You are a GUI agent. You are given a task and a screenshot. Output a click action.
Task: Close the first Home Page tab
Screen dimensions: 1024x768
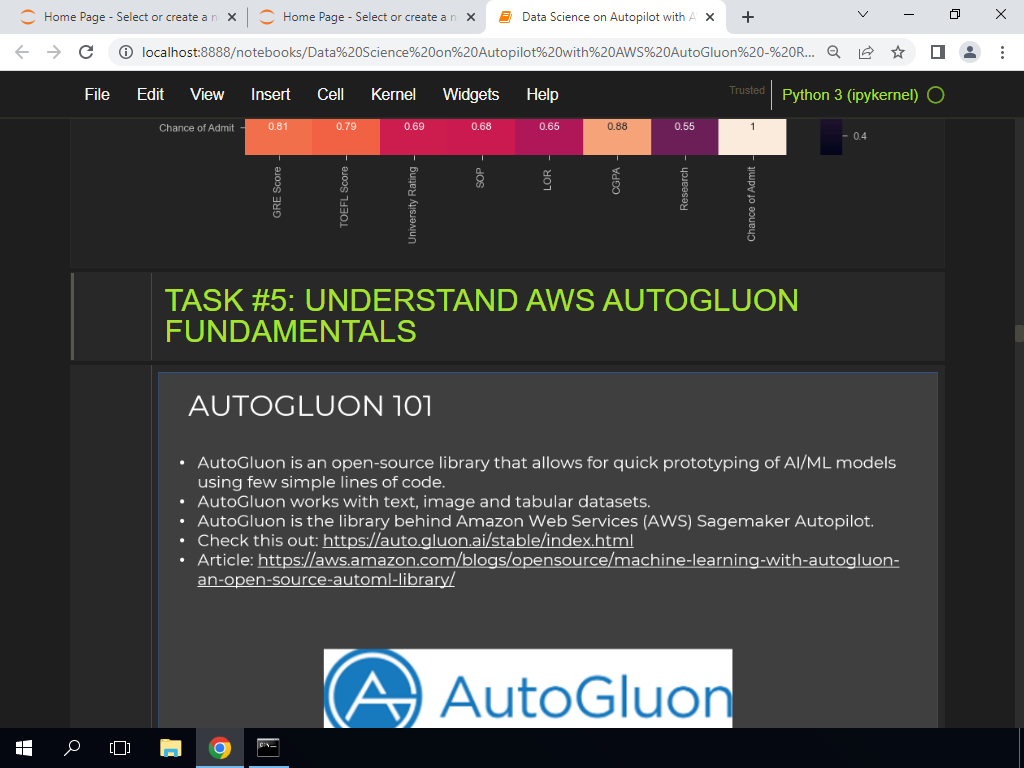click(x=231, y=18)
